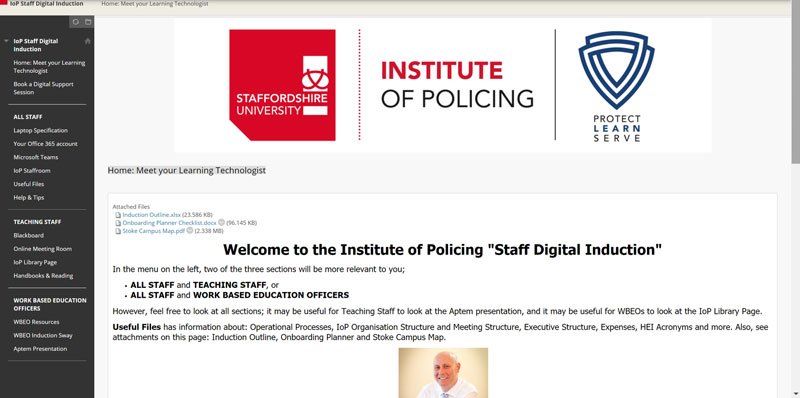800x398 pixels.
Task: Open the Laptop Specification page
Action: tap(40, 131)
